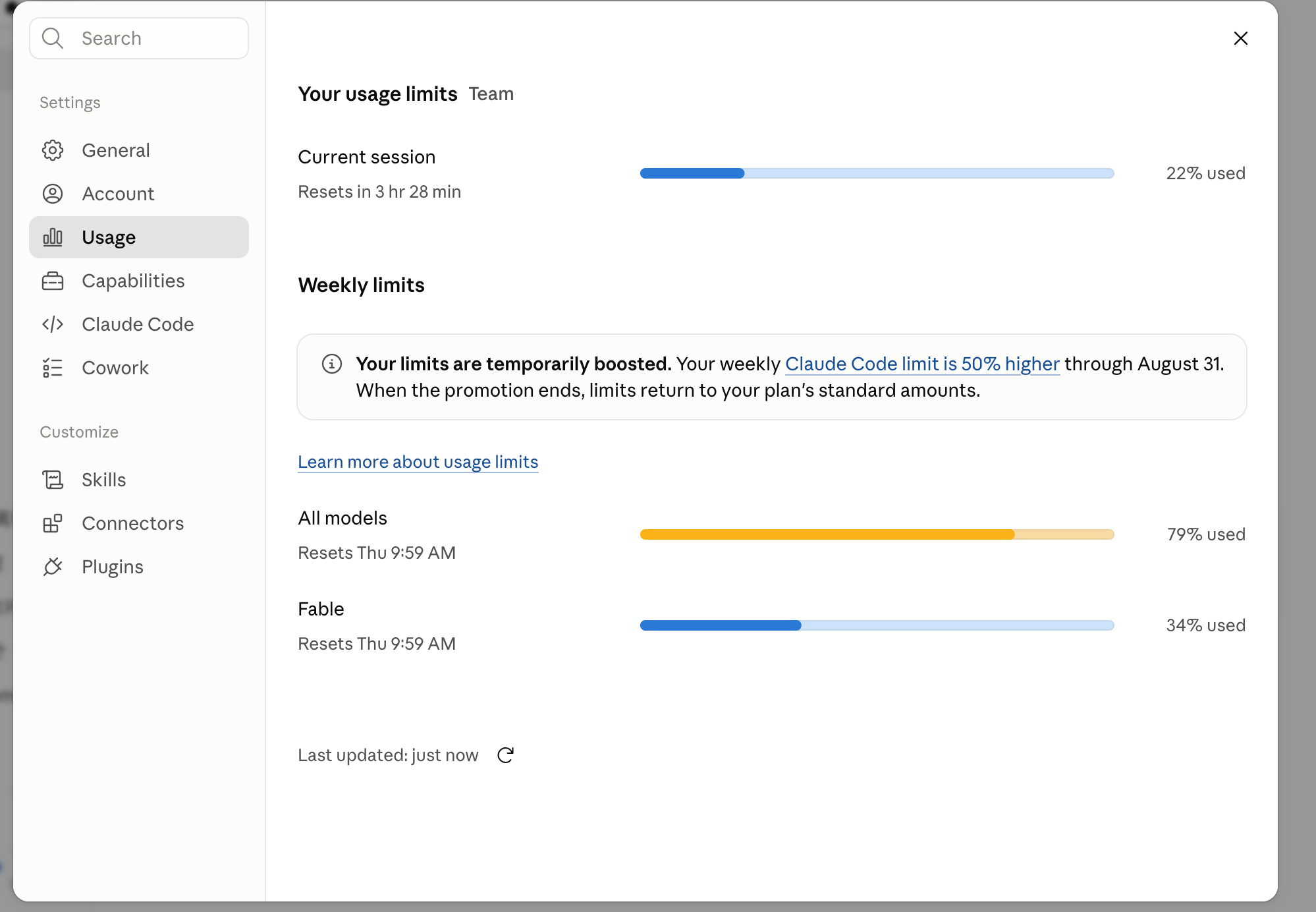Open 'Learn more about usage limits' link

click(x=418, y=462)
